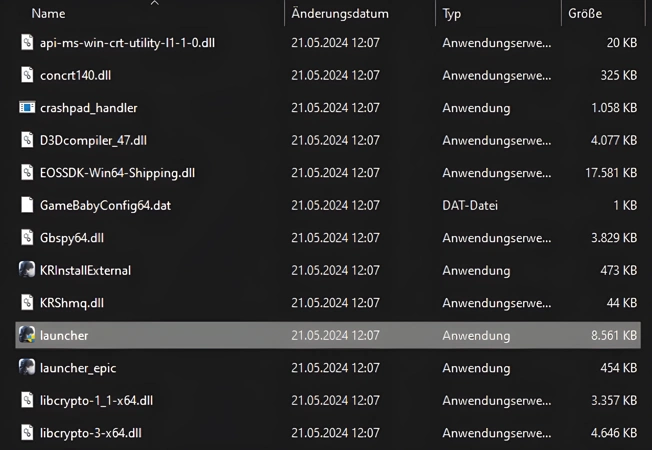This screenshot has width=652, height=450.
Task: Click the sort arrow above Name column
Action: (154, 3)
